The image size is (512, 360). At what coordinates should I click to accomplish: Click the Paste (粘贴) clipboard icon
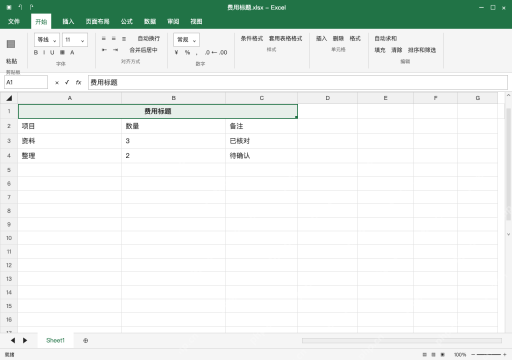[x=11, y=44]
